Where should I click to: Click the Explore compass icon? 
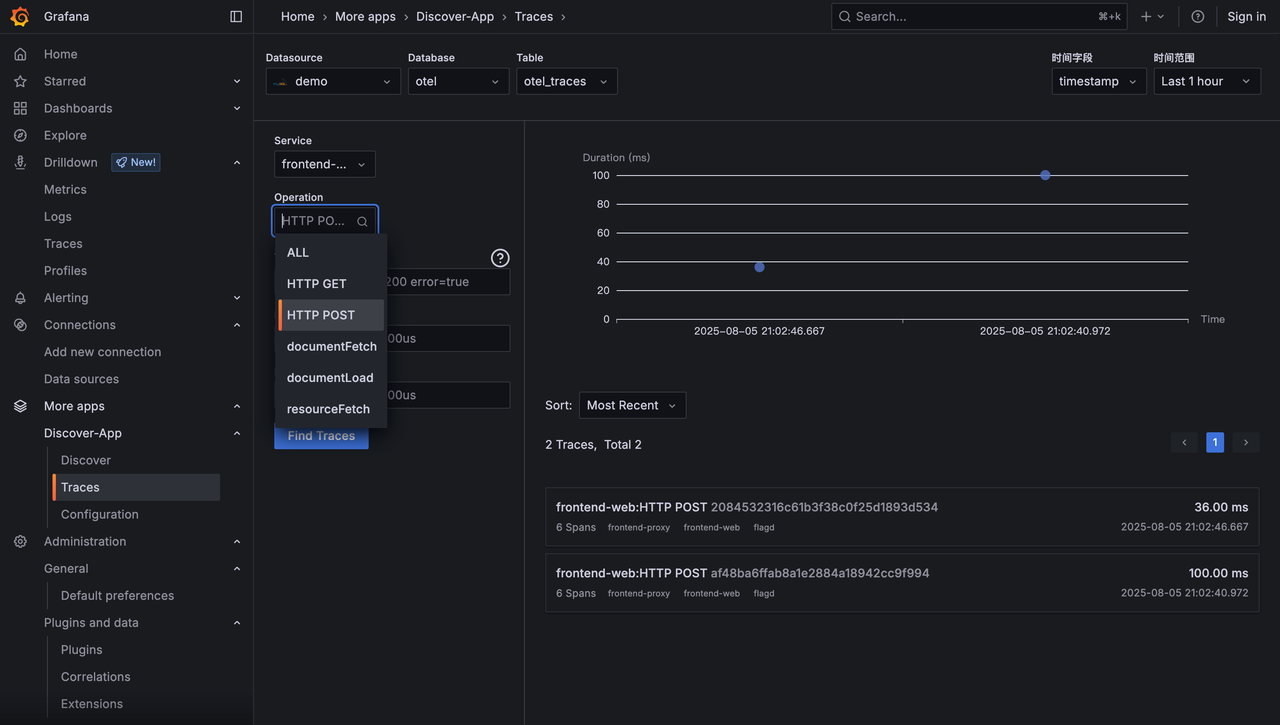click(x=20, y=135)
